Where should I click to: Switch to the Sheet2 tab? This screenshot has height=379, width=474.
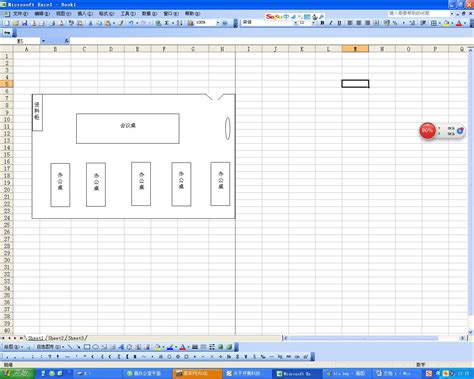click(x=56, y=338)
